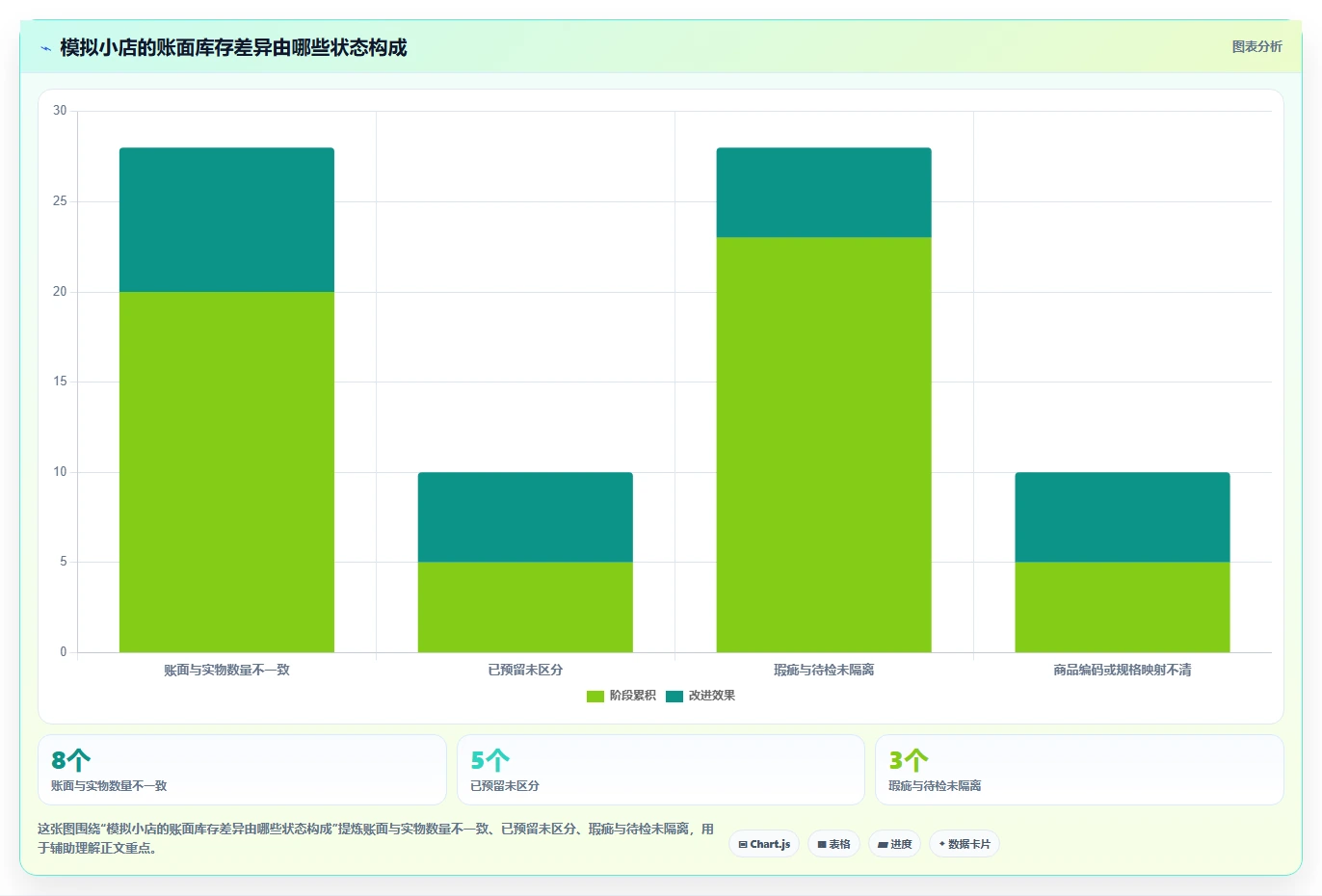Open the 5个 已预留未区分 stat card

pos(661,770)
